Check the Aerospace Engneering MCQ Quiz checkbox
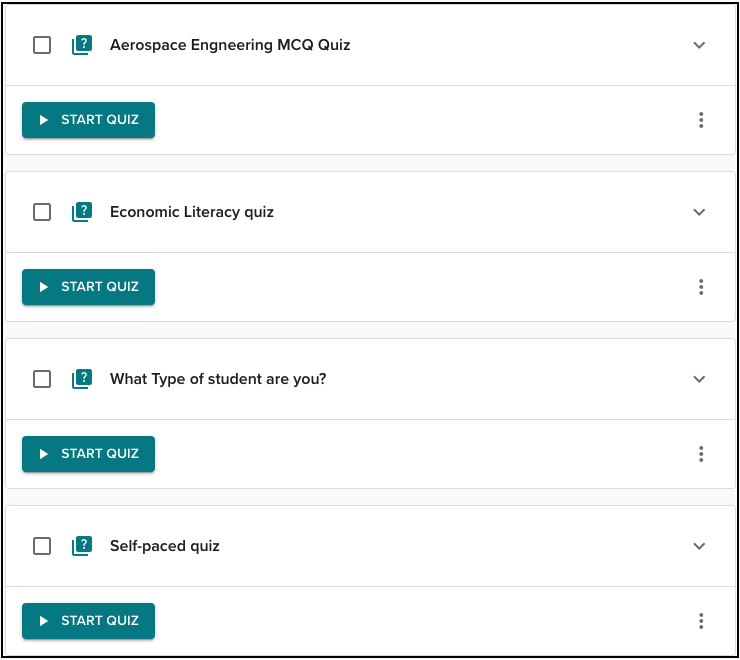 (x=42, y=45)
